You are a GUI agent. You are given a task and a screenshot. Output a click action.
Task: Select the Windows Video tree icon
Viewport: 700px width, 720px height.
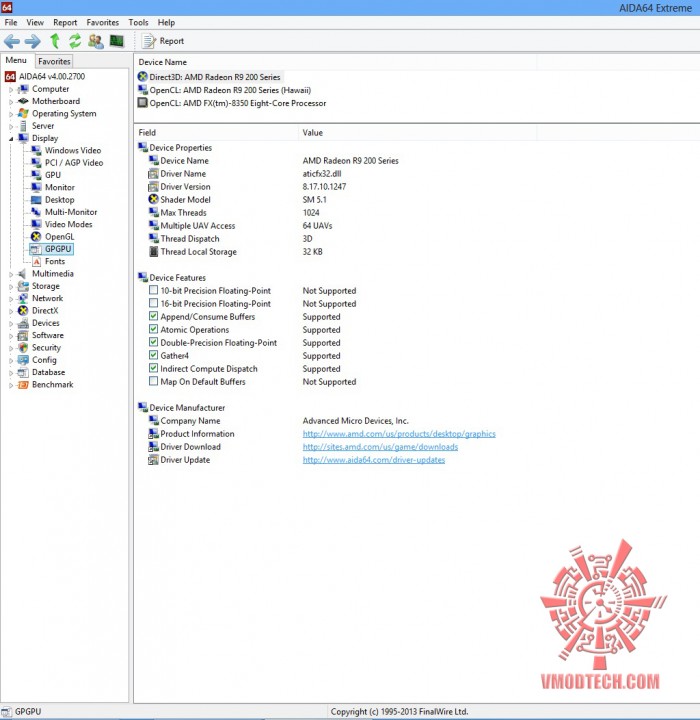click(36, 150)
